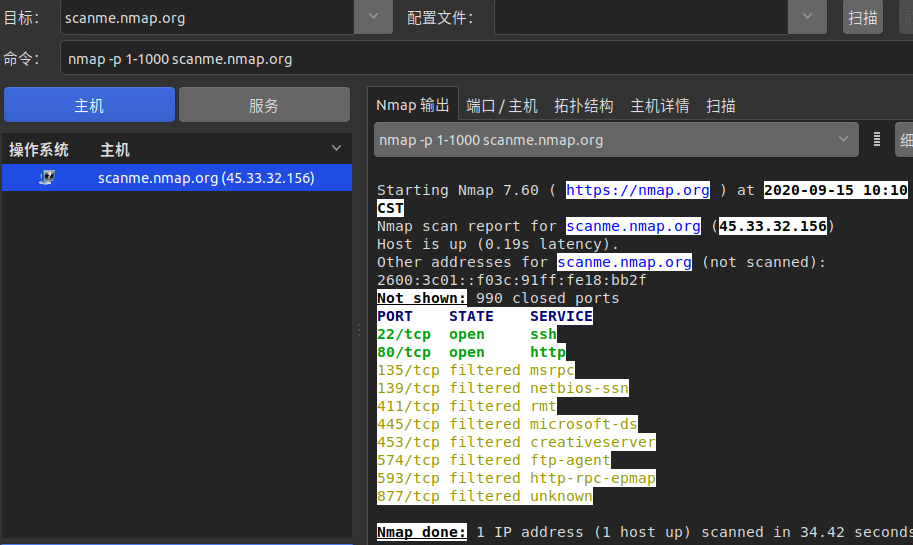Select the scanme.nmap.org (45.33.32.156) host row
913x545 pixels.
point(177,178)
